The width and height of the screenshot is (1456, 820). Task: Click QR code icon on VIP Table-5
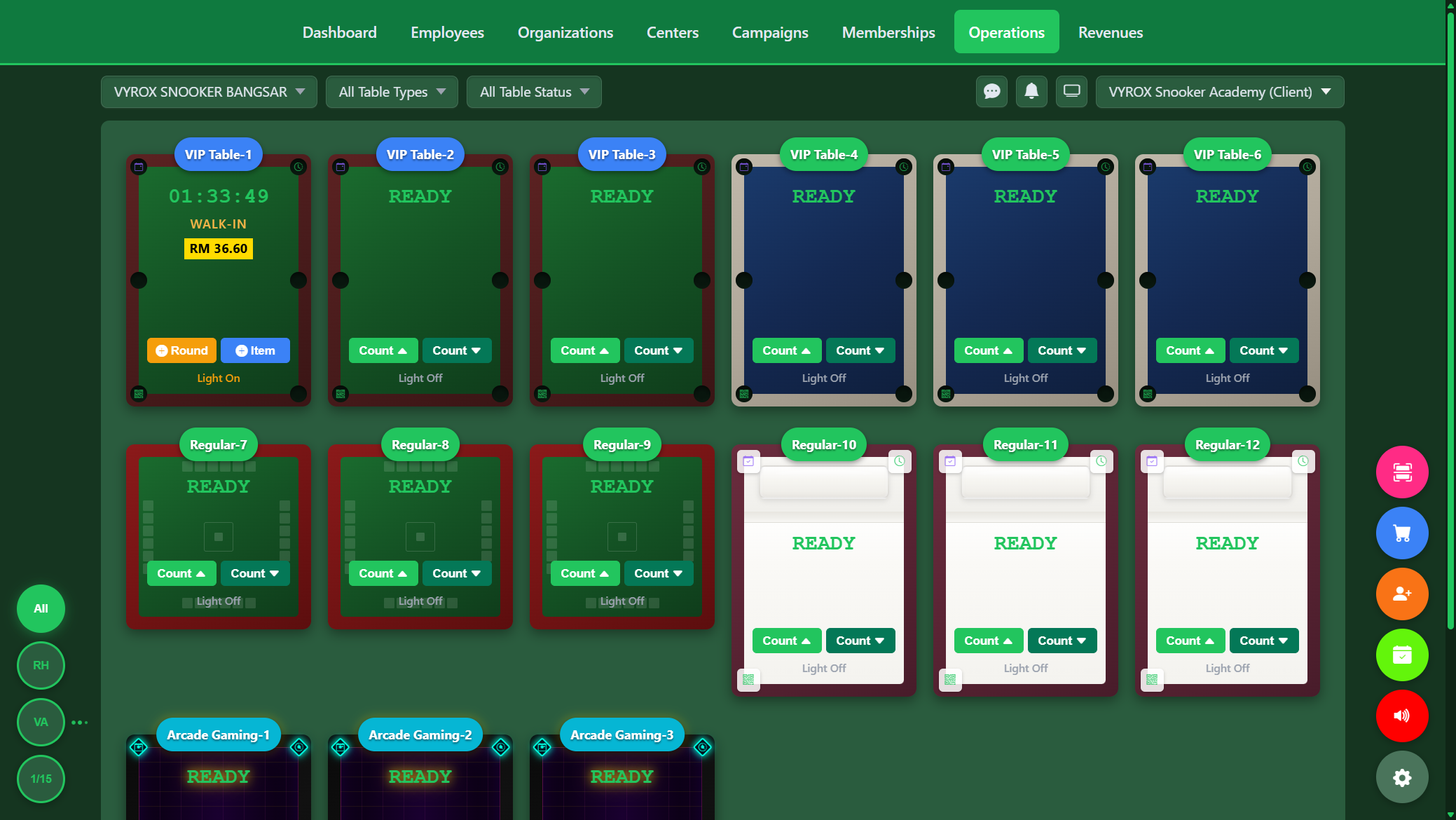click(946, 394)
